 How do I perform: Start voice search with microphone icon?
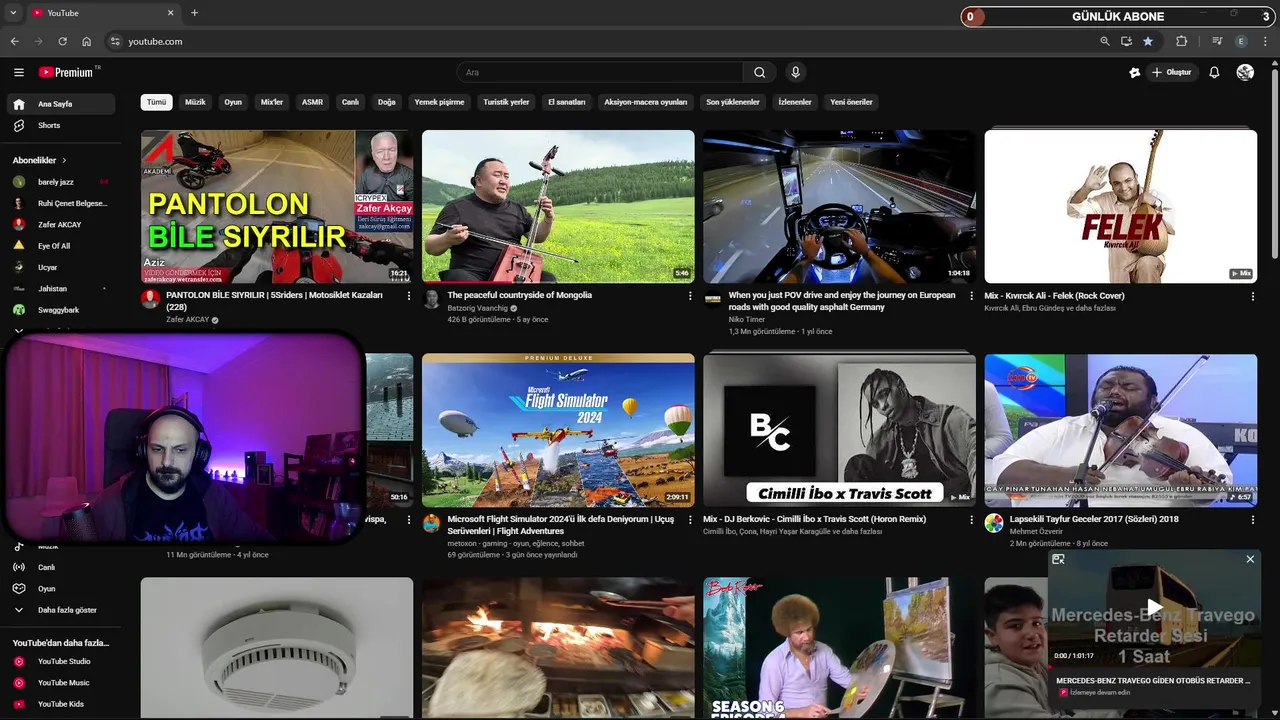(795, 72)
